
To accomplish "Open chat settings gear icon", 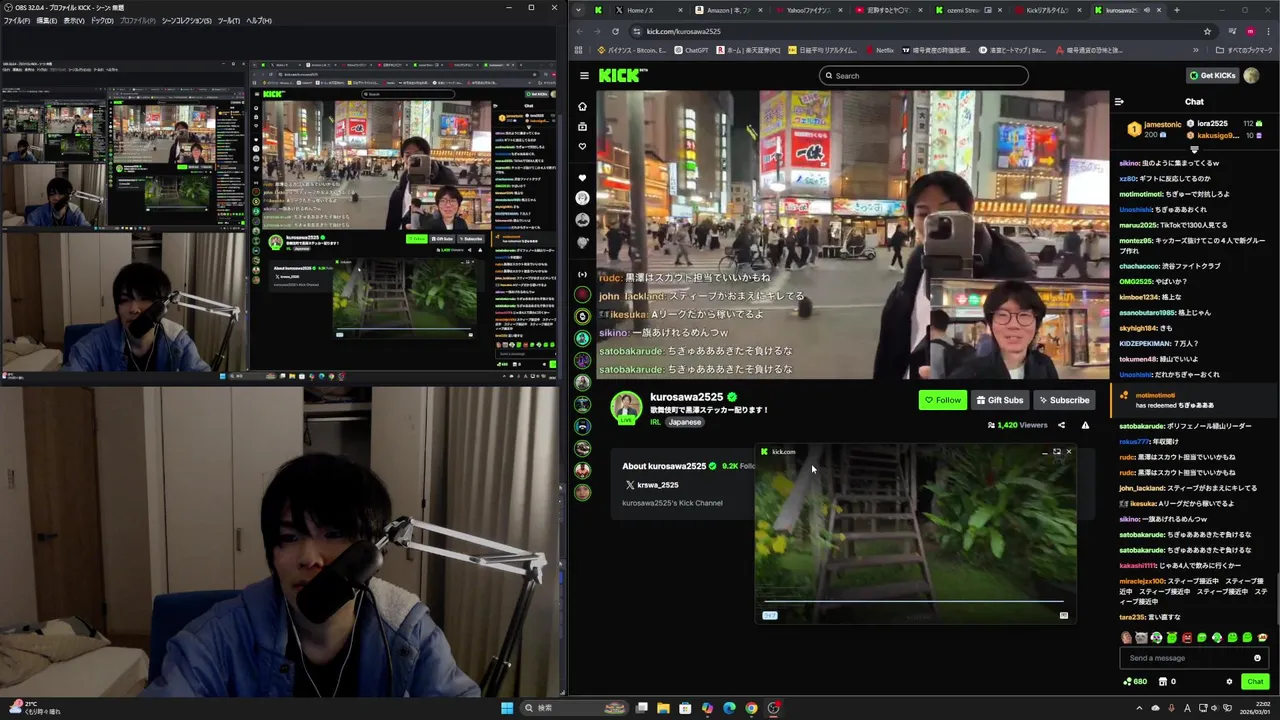I will click(1229, 682).
